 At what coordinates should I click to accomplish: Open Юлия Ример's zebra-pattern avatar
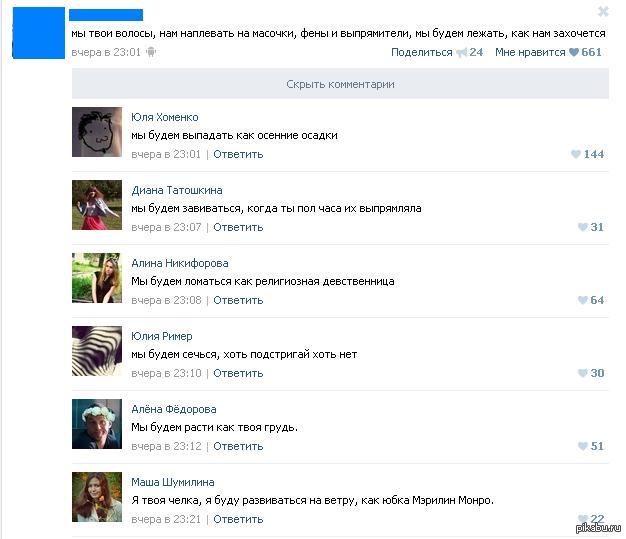[97, 351]
